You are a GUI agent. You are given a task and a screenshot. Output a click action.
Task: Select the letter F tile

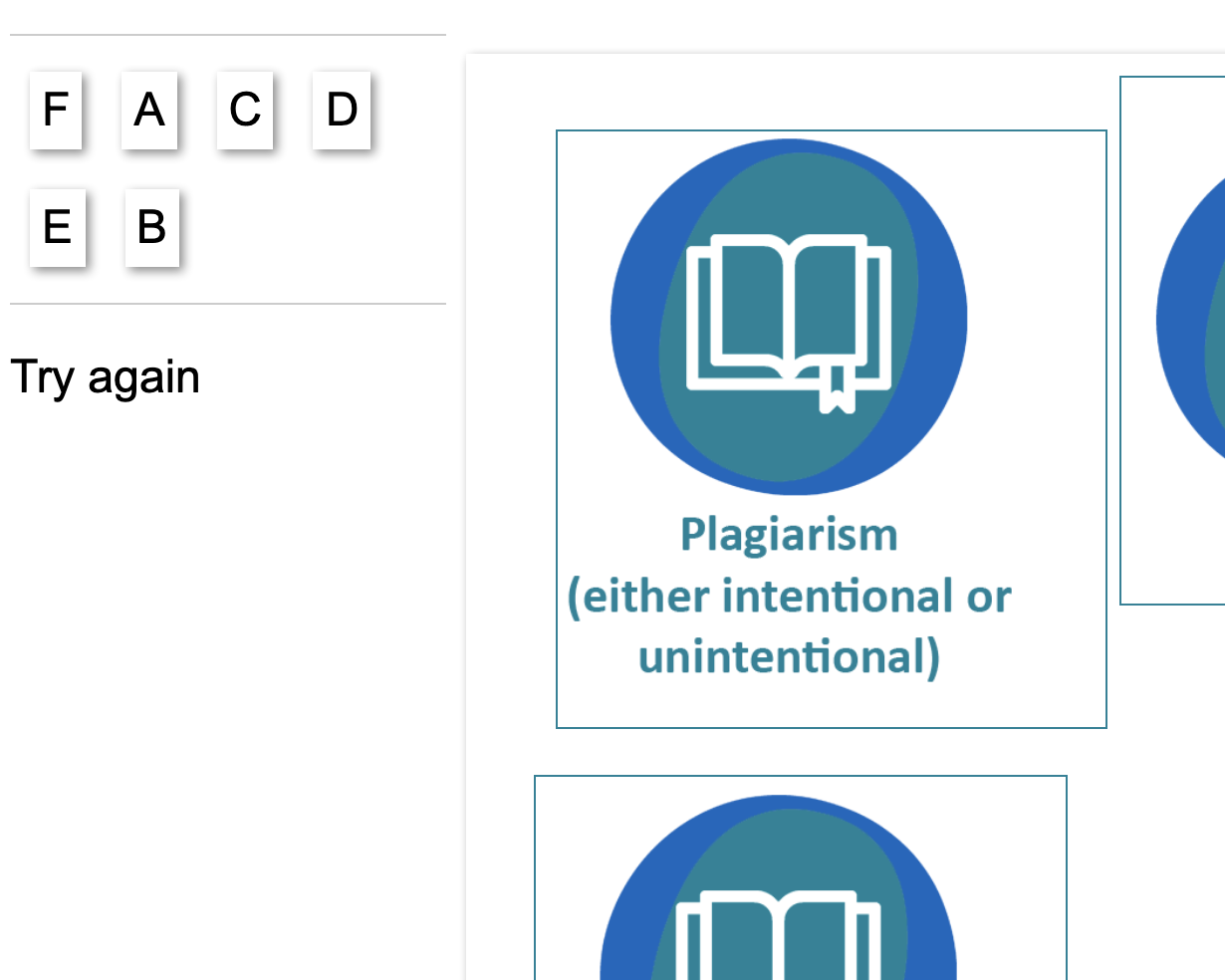56,110
